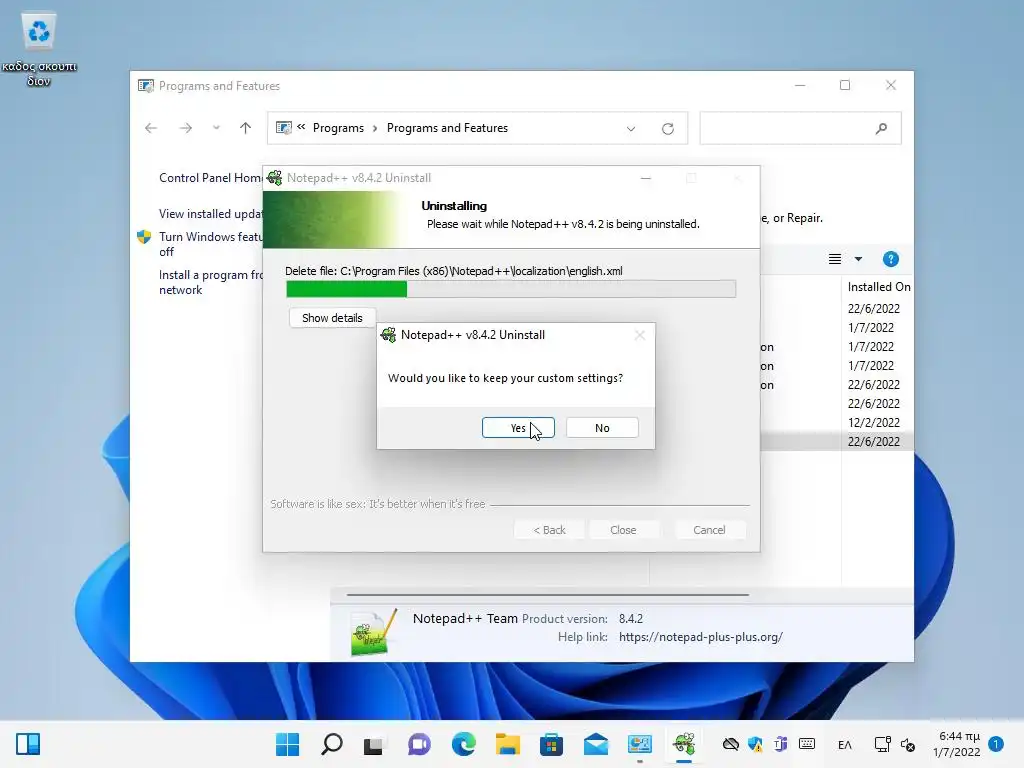Click Yes to keep custom settings
The image size is (1024, 768).
pos(518,428)
